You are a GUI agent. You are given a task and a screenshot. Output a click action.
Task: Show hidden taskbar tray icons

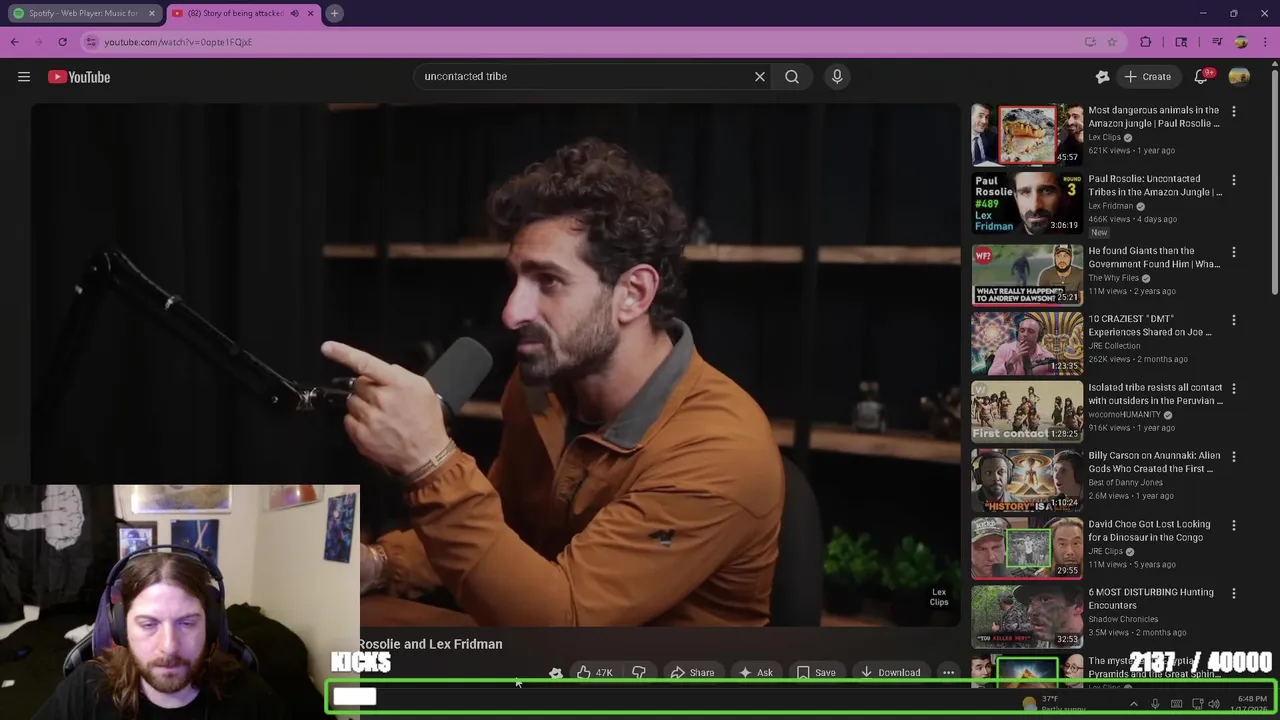1133,704
